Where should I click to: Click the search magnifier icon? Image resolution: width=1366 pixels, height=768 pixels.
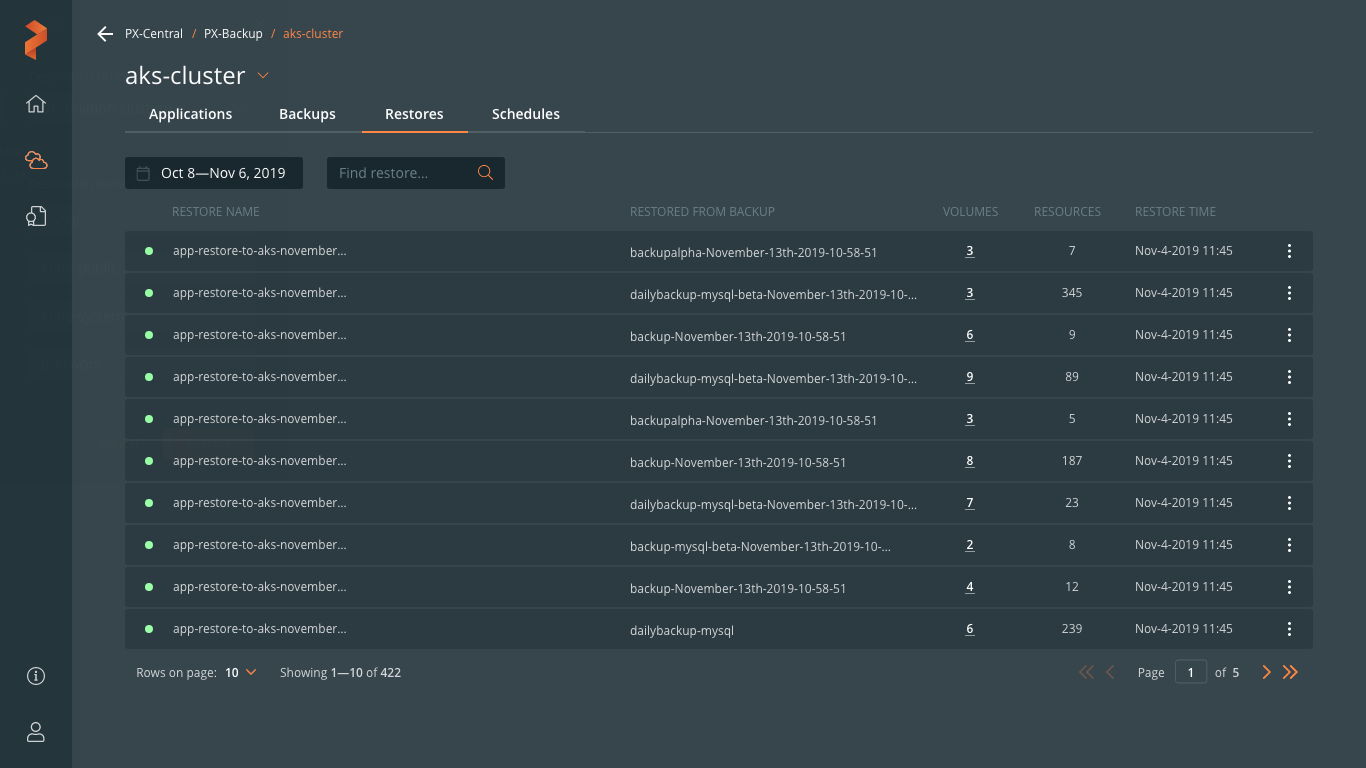(485, 173)
